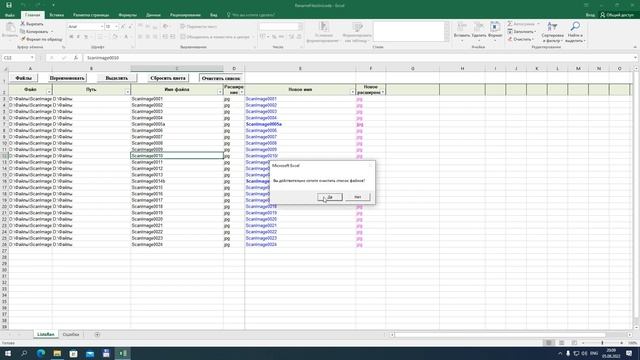Open the Name Box dropdown arrow
The width and height of the screenshot is (640, 360).
pyautogui.click(x=32, y=58)
